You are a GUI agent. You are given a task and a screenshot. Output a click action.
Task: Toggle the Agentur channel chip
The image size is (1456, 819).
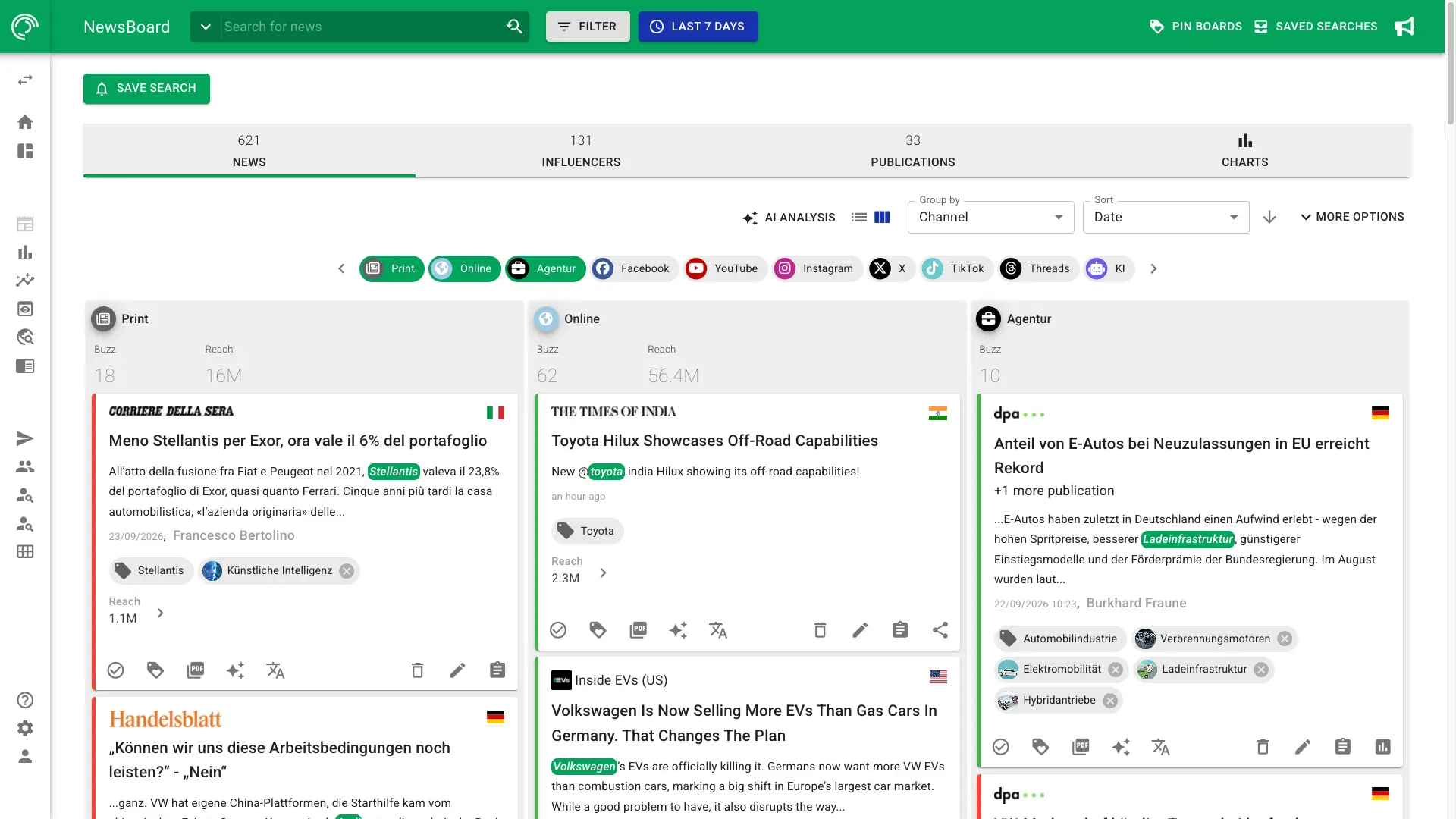[546, 268]
